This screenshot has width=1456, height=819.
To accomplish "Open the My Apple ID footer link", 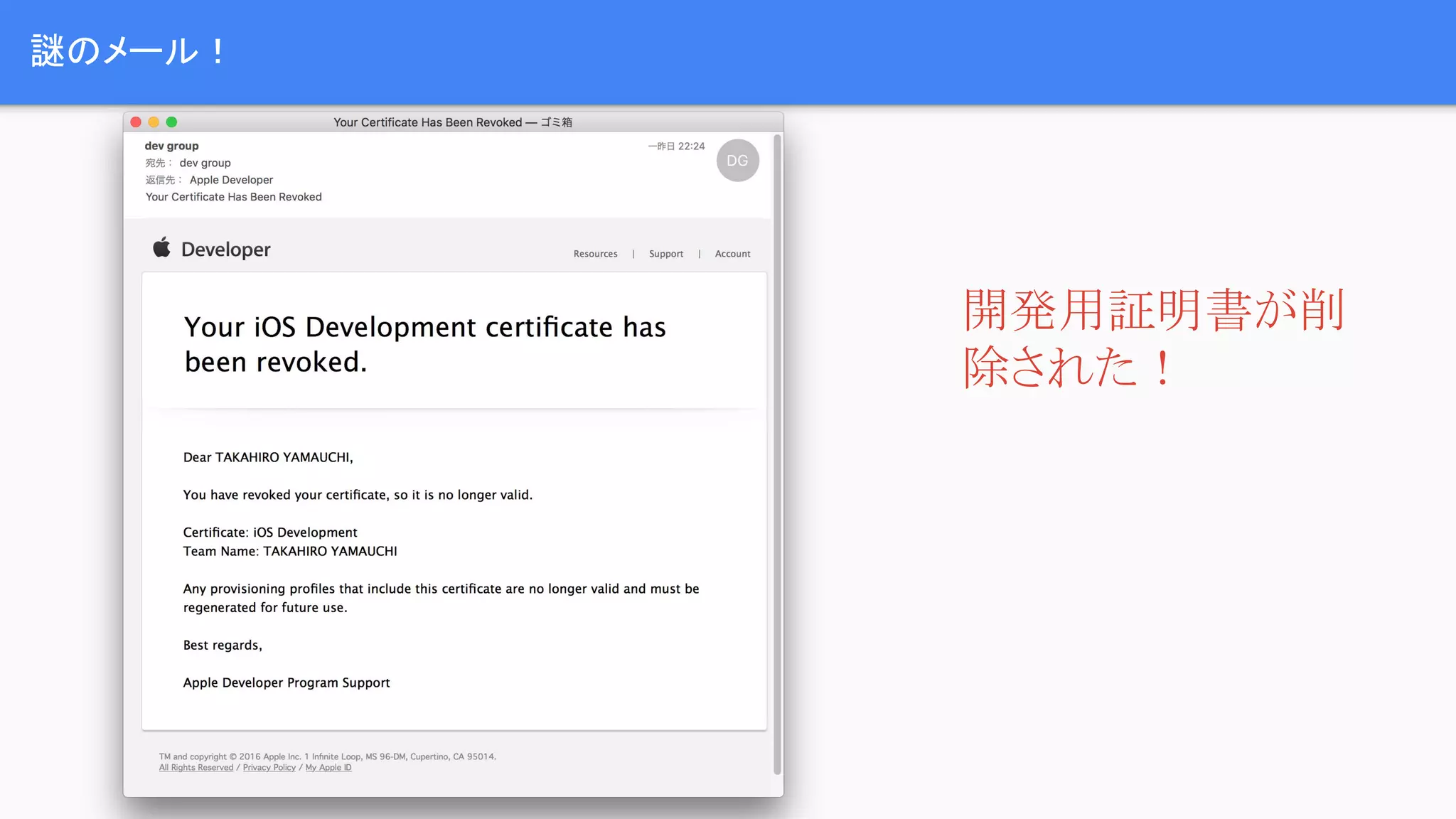I will click(x=328, y=768).
